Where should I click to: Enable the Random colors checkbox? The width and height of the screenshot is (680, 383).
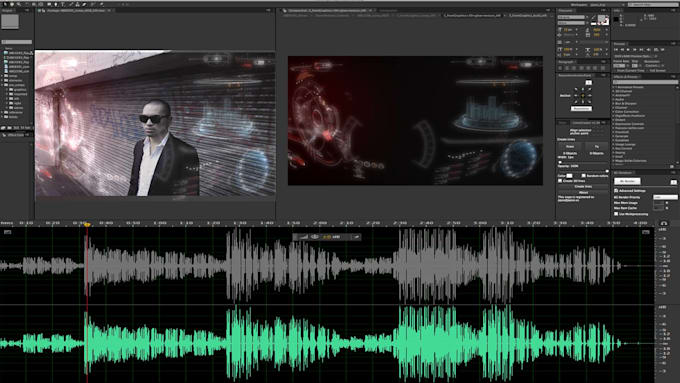pos(584,176)
